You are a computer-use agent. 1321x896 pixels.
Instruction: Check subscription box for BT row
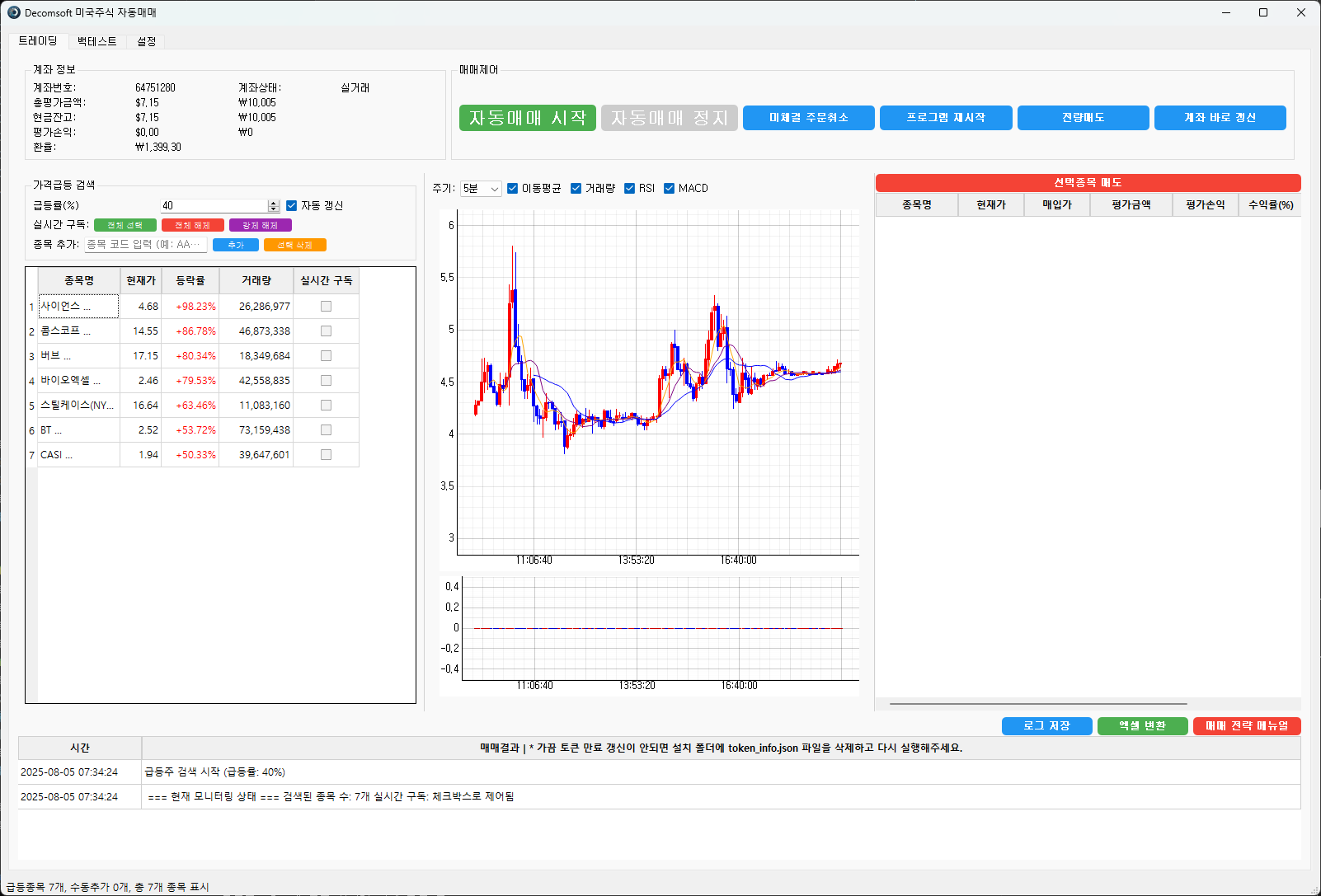326,430
